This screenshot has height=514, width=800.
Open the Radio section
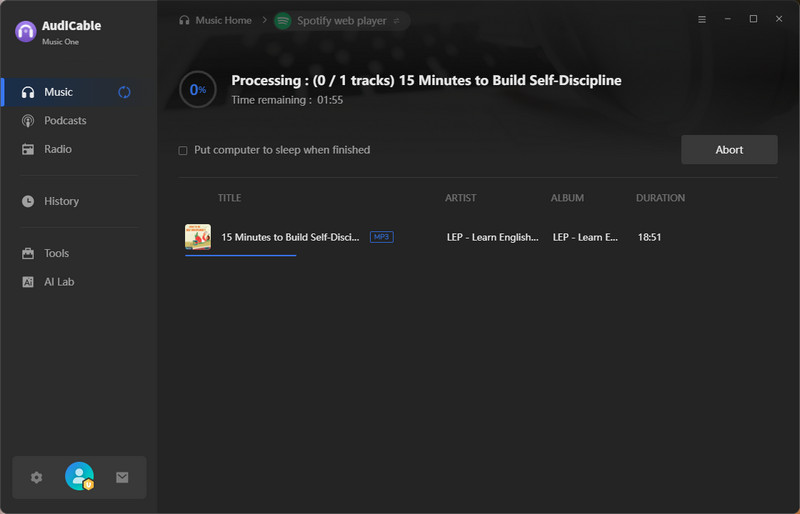pyautogui.click(x=79, y=149)
